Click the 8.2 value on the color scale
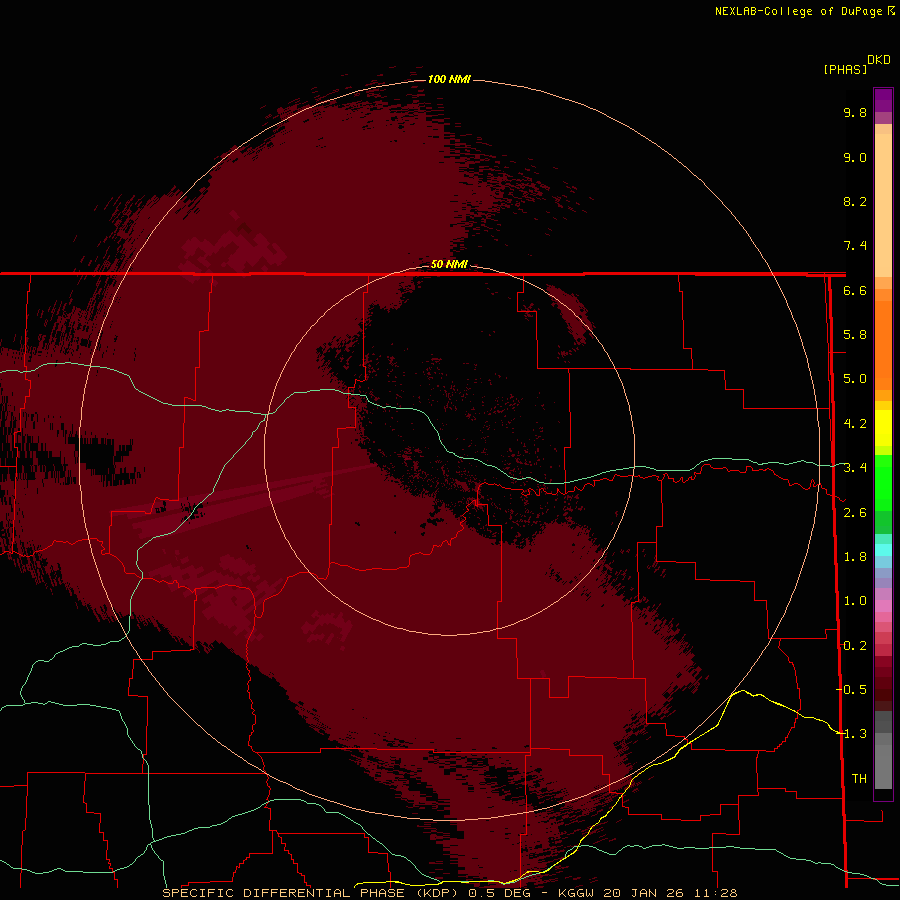This screenshot has height=900, width=900. tap(855, 201)
